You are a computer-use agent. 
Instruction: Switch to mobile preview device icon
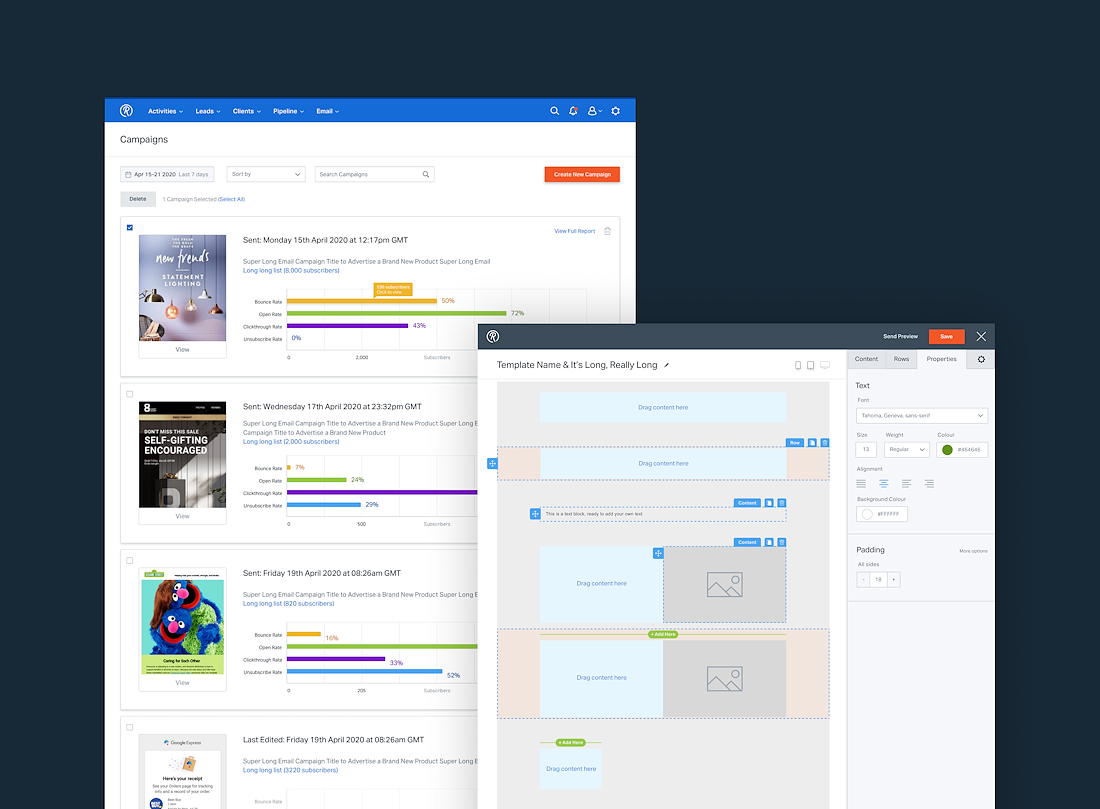click(x=798, y=365)
